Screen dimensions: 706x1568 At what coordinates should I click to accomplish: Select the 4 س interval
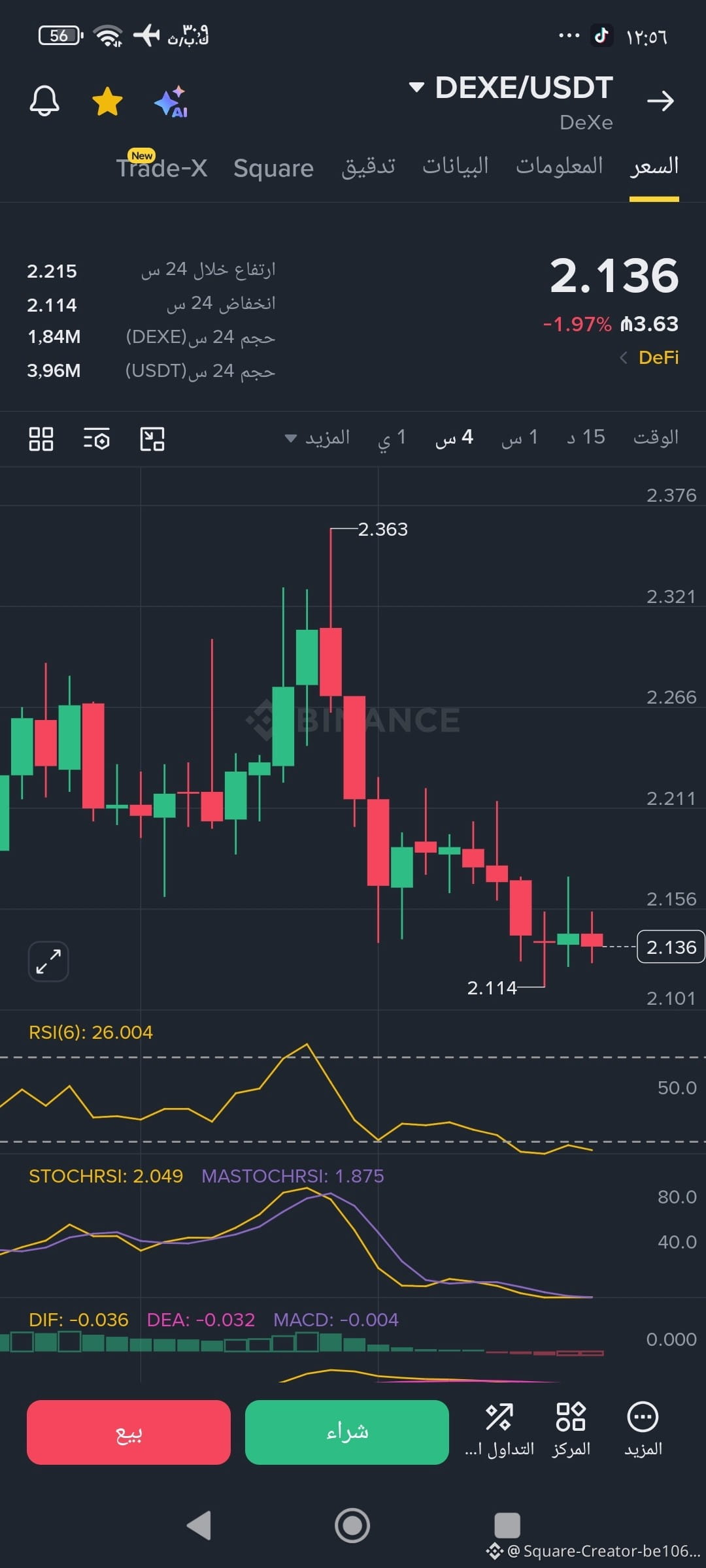pyautogui.click(x=454, y=437)
